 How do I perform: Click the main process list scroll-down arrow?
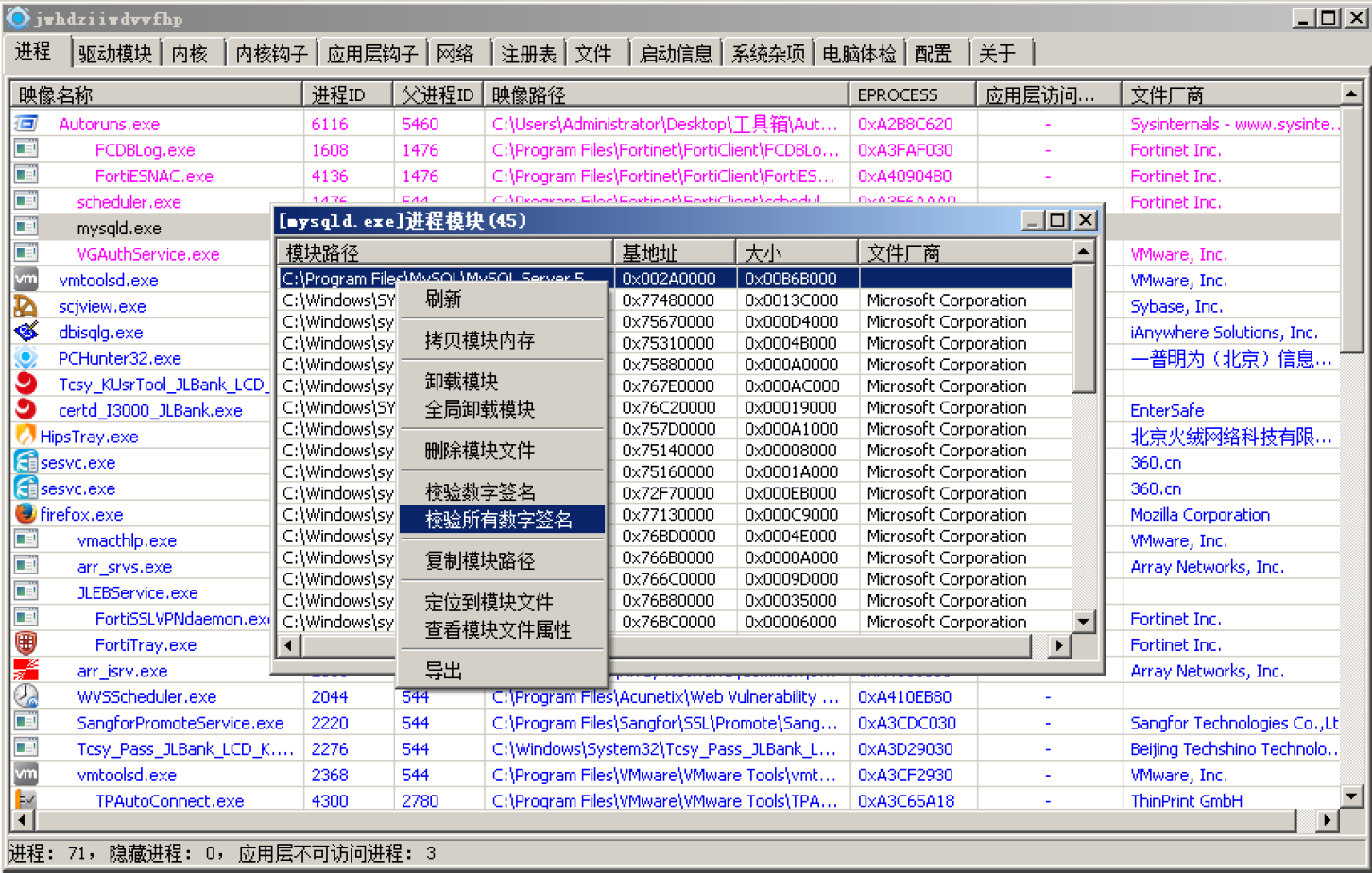point(1351,796)
